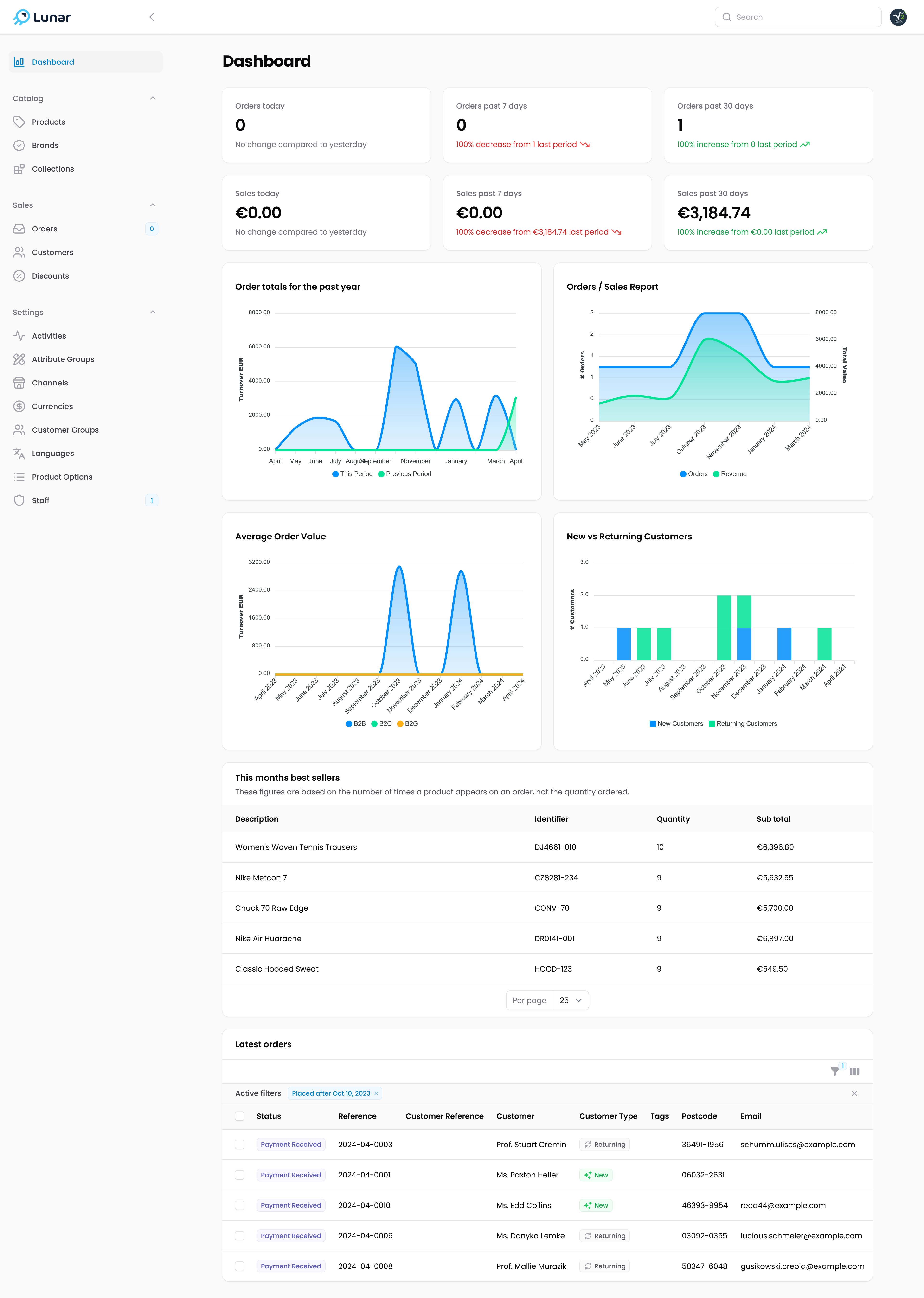The width and height of the screenshot is (924, 1298).
Task: Open the Orders menu item
Action: (x=85, y=229)
